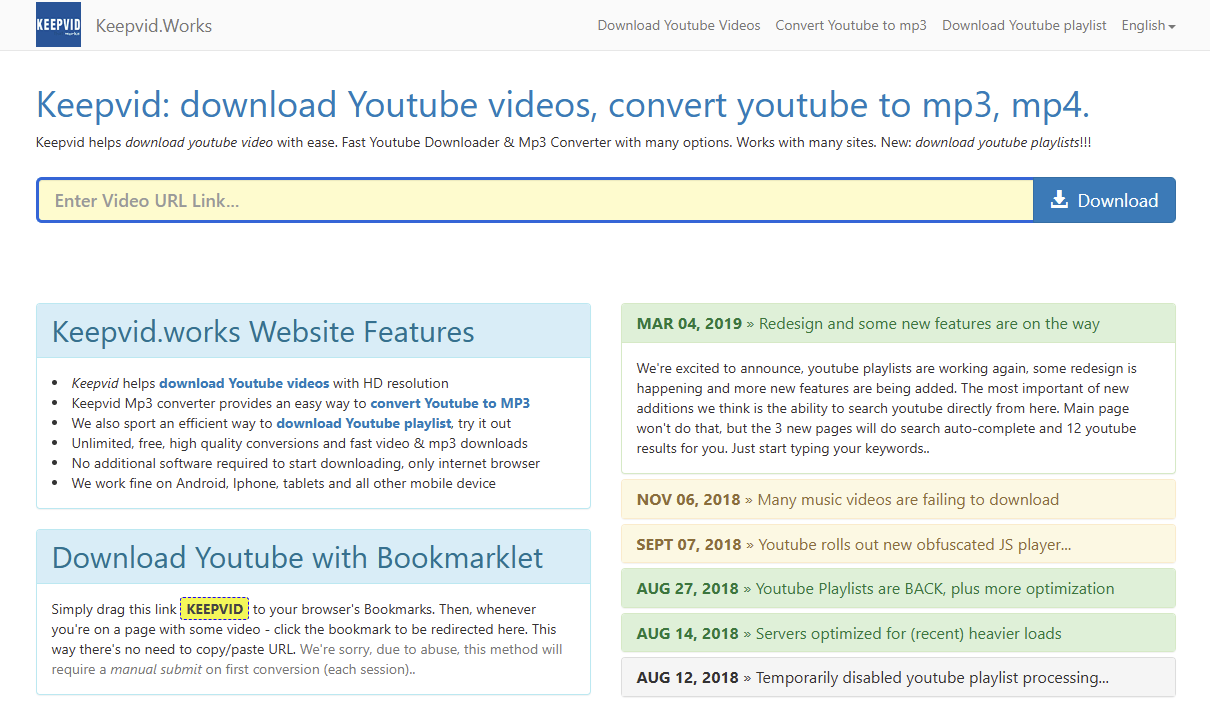Follow the 'download Youtube playlist' feature link
This screenshot has width=1210, height=709.
[x=364, y=423]
